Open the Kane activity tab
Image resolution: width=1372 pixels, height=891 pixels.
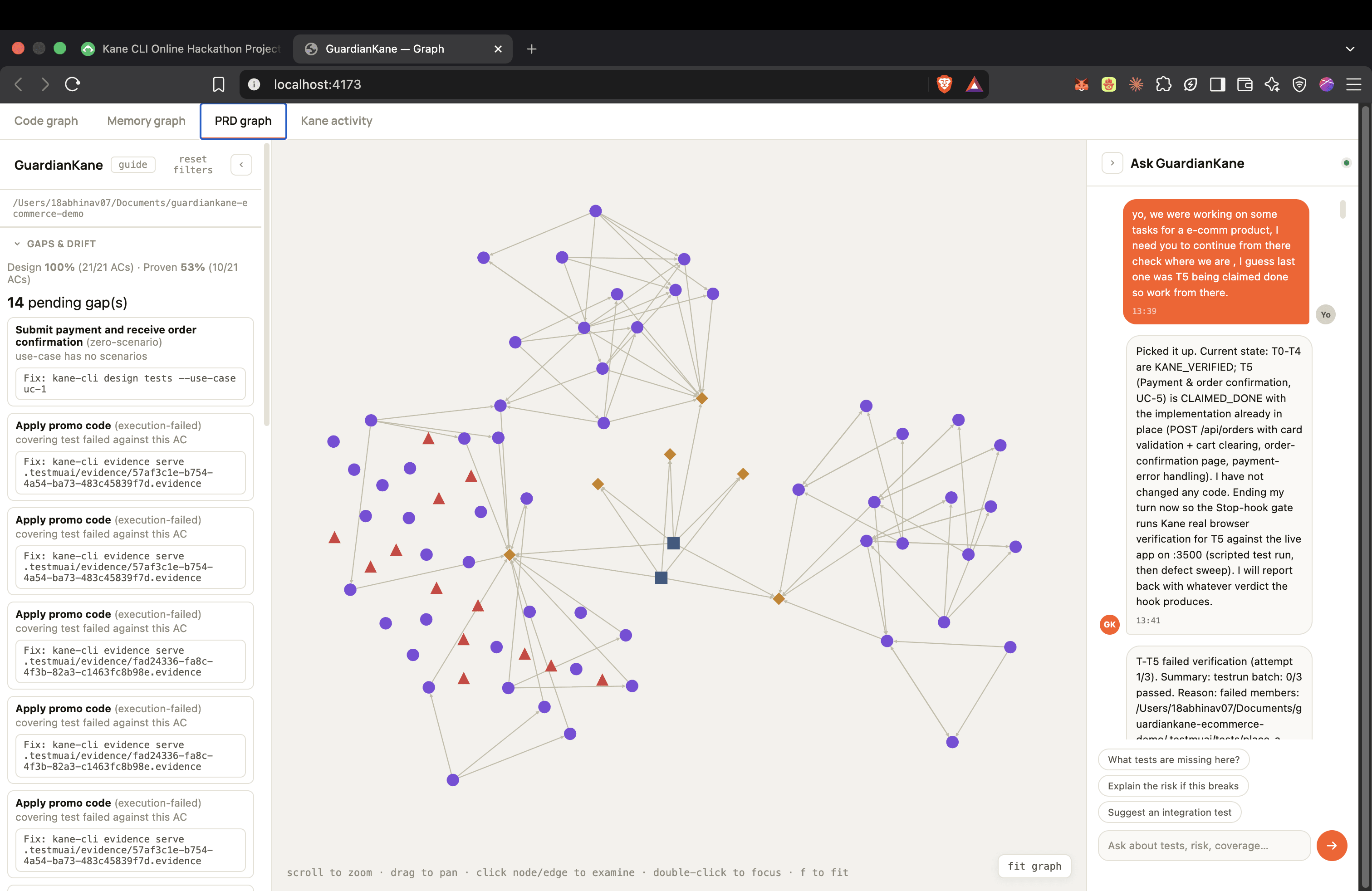pyautogui.click(x=337, y=121)
